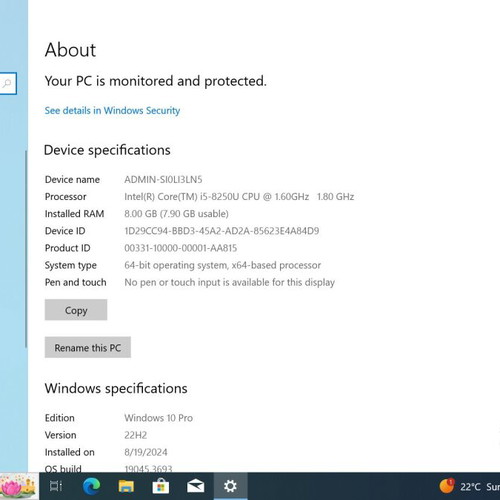Screen dimensions: 500x500
Task: Click the Processor label
Action: click(66, 197)
